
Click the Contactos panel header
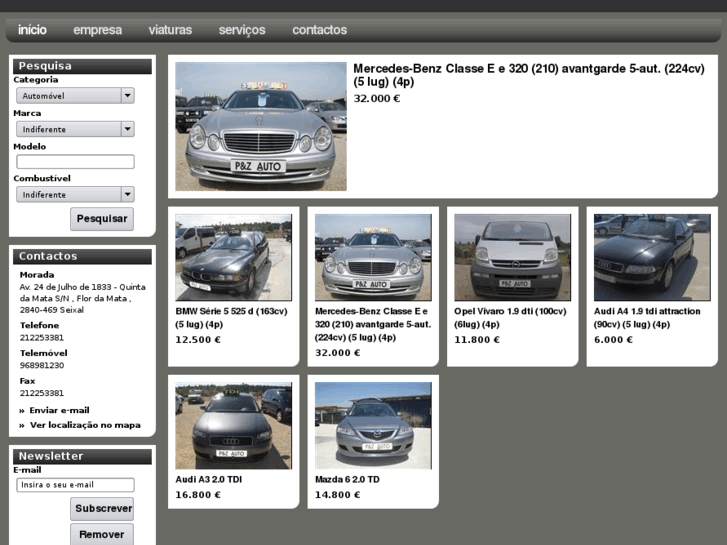82,256
